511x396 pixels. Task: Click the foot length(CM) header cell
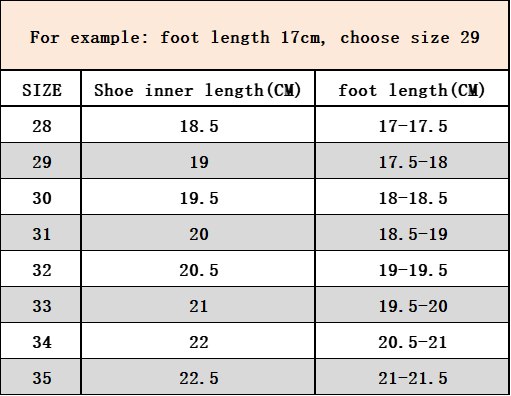coord(412,89)
